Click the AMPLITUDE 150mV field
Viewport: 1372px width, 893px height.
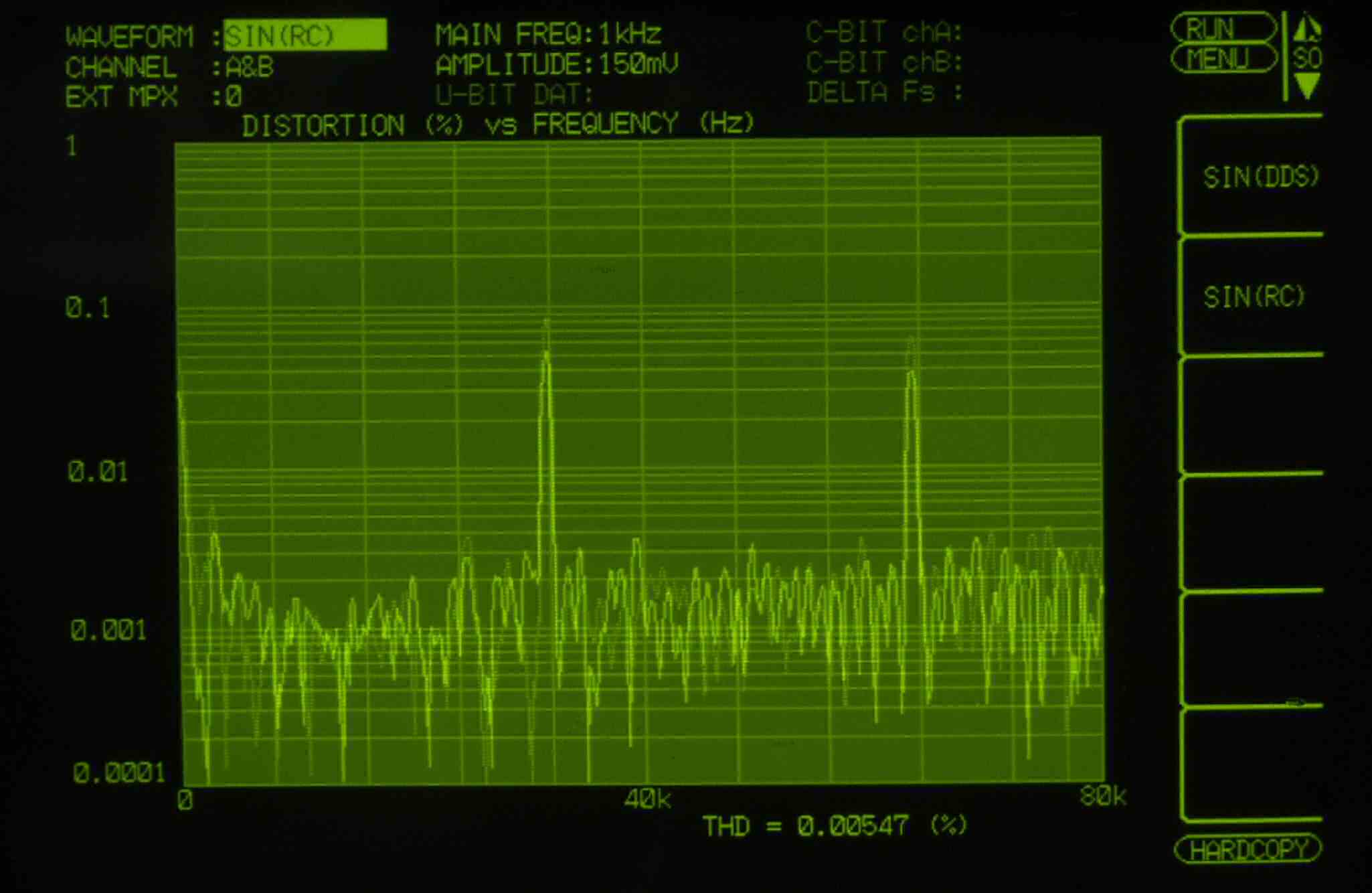click(x=556, y=64)
